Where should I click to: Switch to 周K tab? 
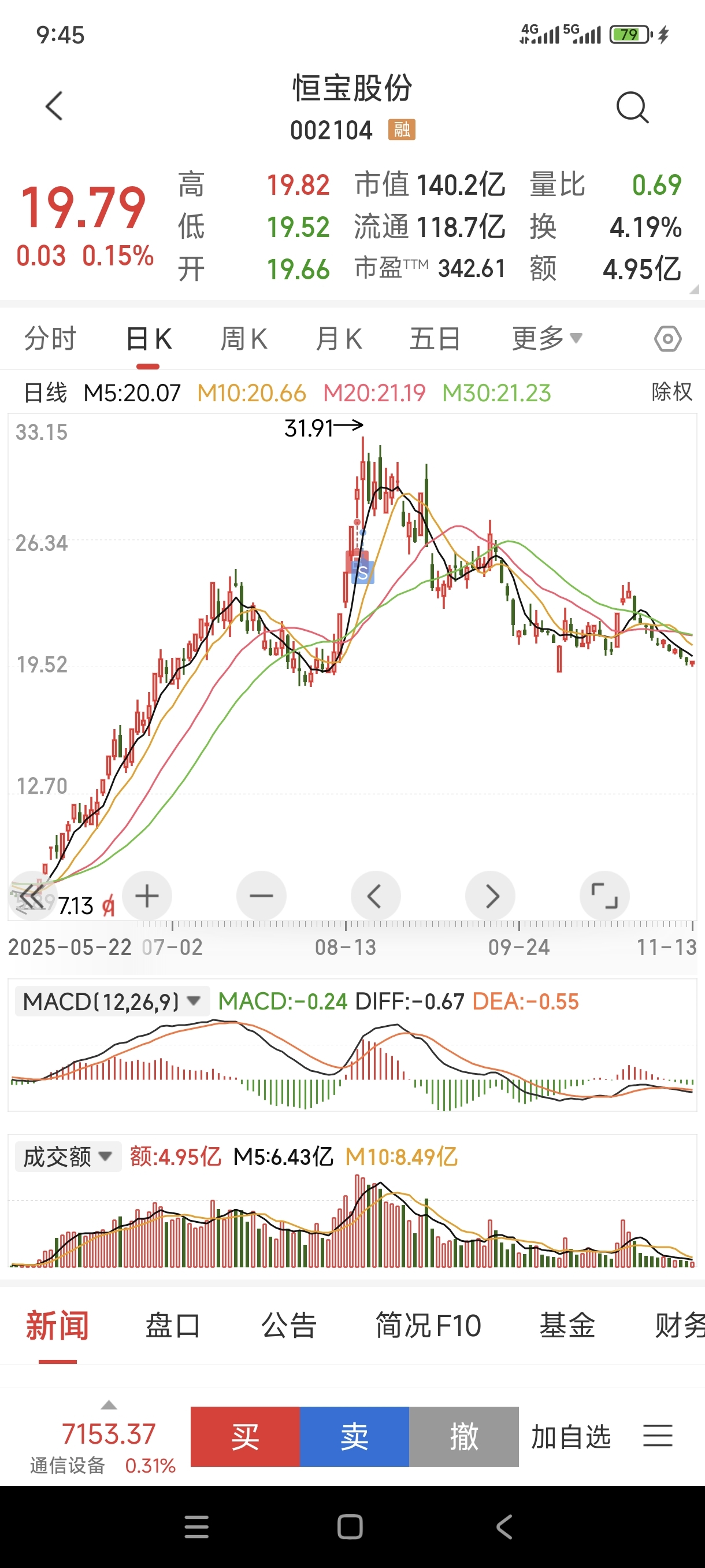[x=244, y=338]
